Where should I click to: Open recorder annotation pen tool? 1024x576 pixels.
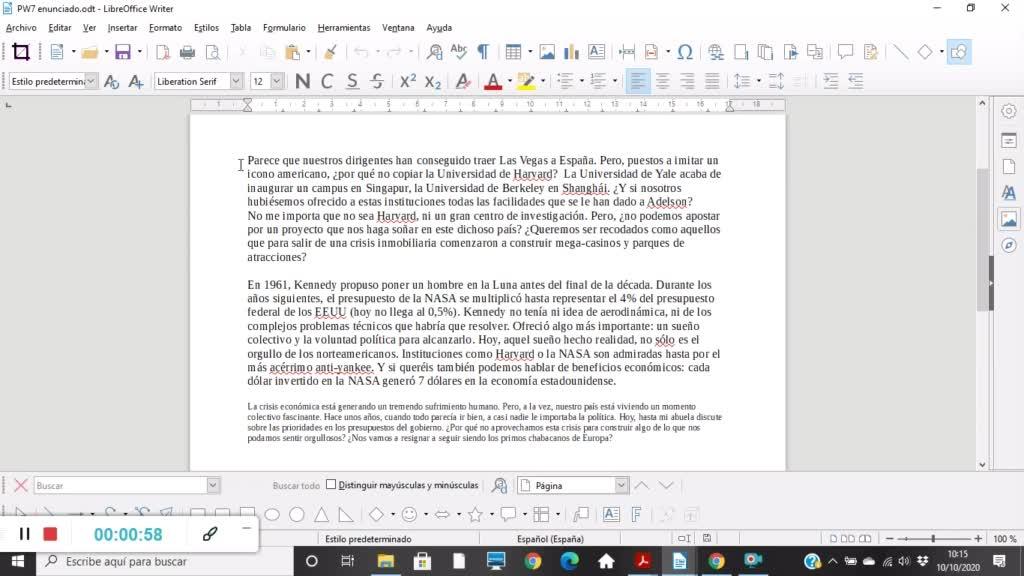tap(210, 534)
